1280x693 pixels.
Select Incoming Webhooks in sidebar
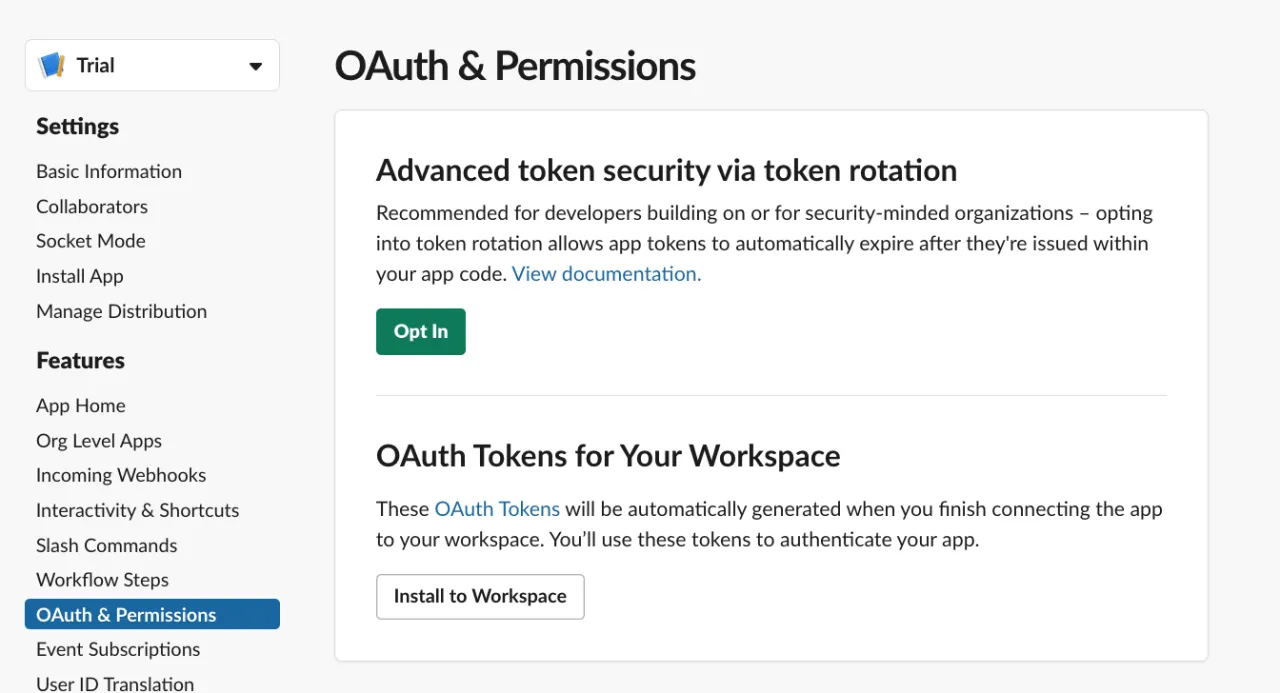[x=121, y=475]
